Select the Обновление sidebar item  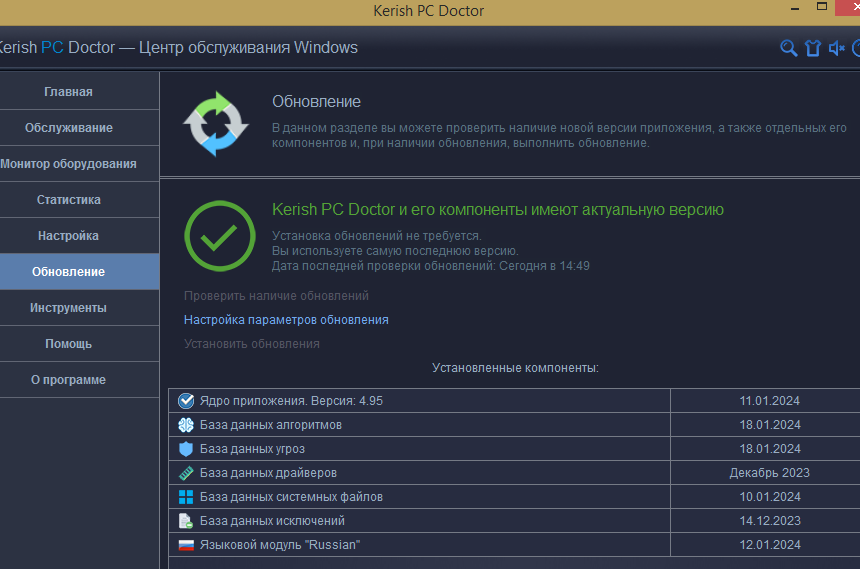pos(80,272)
